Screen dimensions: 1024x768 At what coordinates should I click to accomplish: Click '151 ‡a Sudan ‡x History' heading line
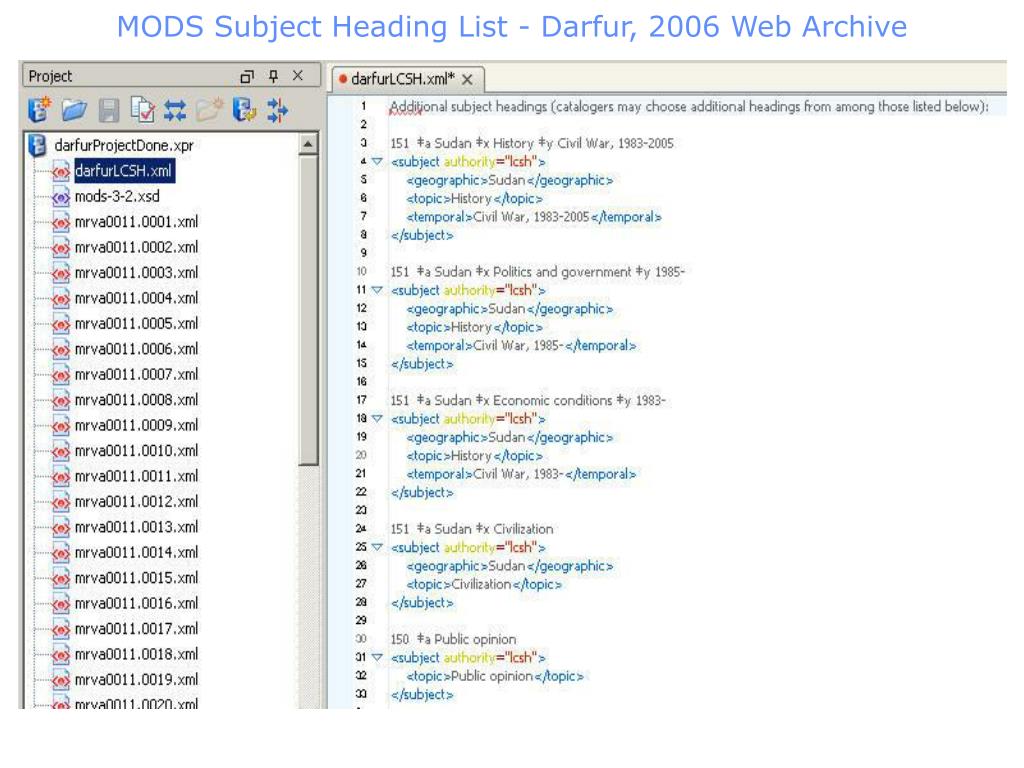point(532,144)
